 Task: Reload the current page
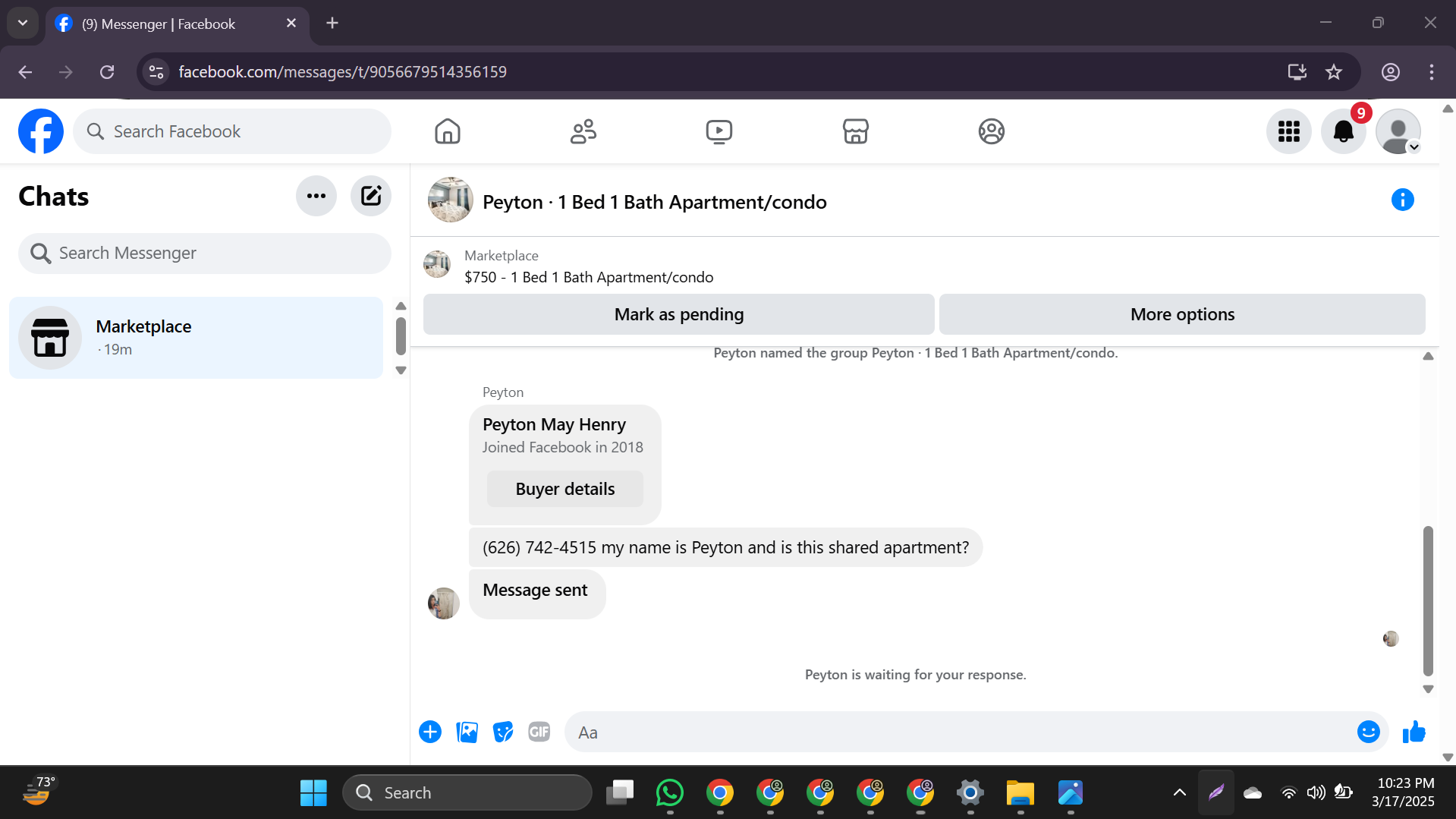[107, 72]
